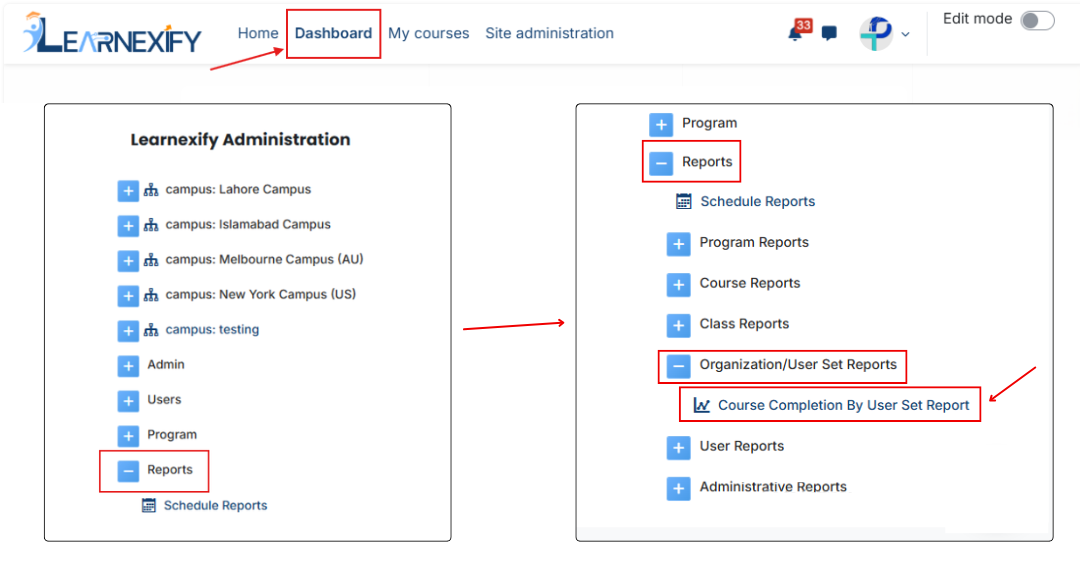This screenshot has height=566, width=1080.
Task: Expand the New York Campus (US) node
Action: (128, 296)
